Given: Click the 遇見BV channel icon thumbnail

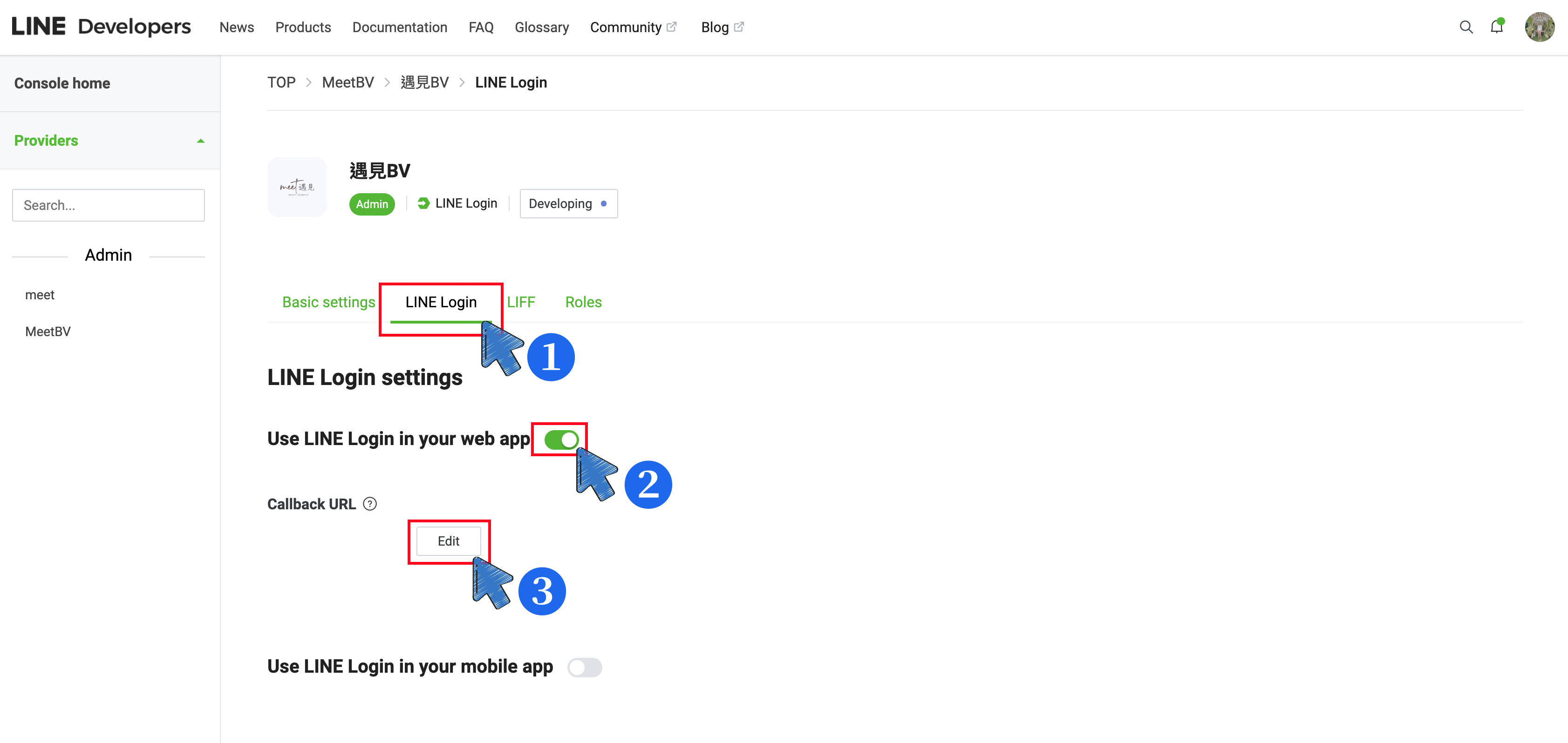Looking at the screenshot, I should tap(297, 188).
